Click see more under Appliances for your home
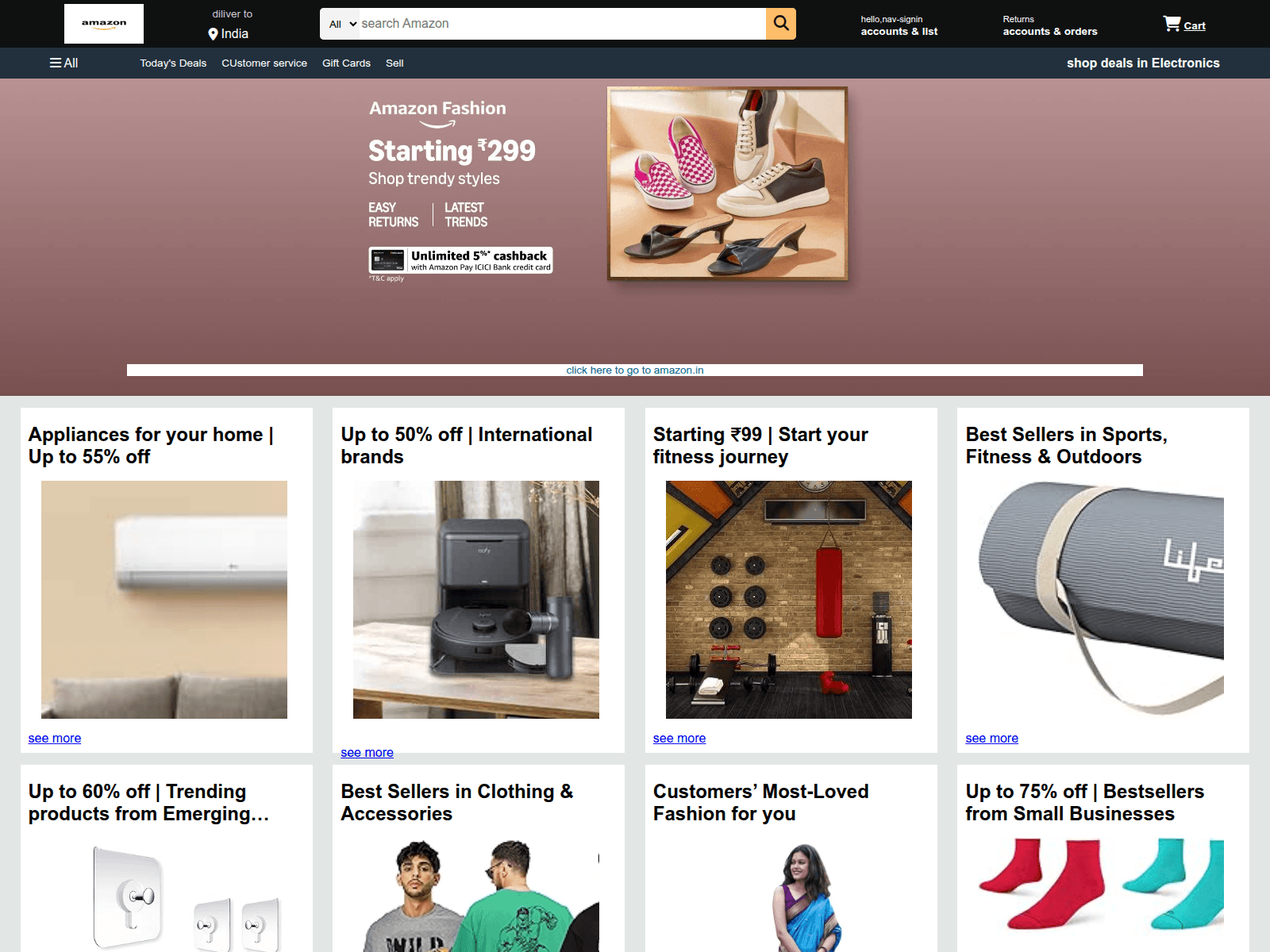Image resolution: width=1270 pixels, height=952 pixels. pos(55,739)
